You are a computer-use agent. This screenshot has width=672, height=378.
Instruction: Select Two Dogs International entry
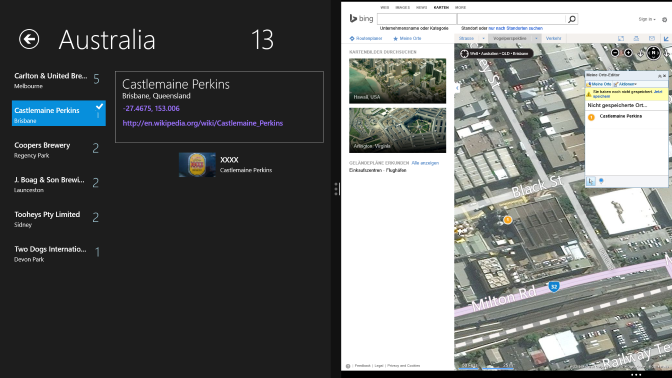pyautogui.click(x=58, y=253)
